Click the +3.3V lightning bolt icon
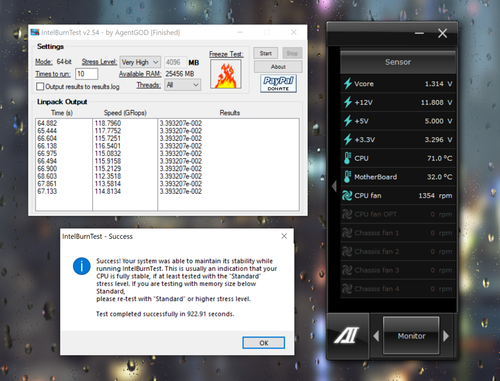 (348, 139)
